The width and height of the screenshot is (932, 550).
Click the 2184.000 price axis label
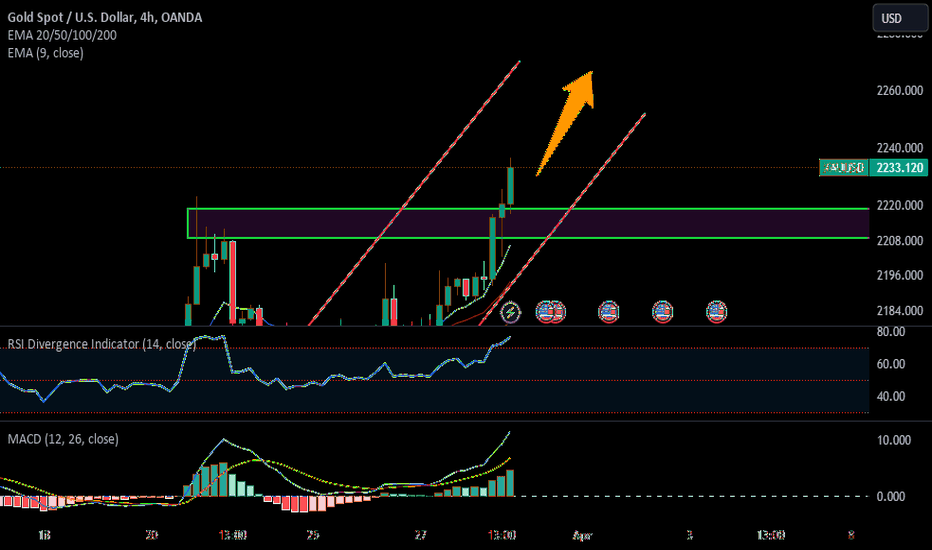899,310
